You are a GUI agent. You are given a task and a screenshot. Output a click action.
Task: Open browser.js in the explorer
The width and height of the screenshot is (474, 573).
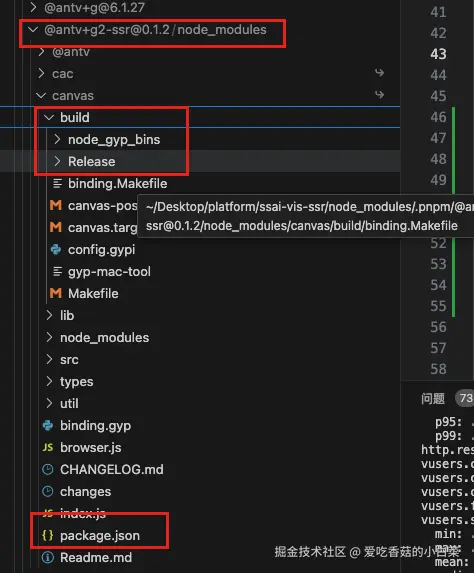91,448
